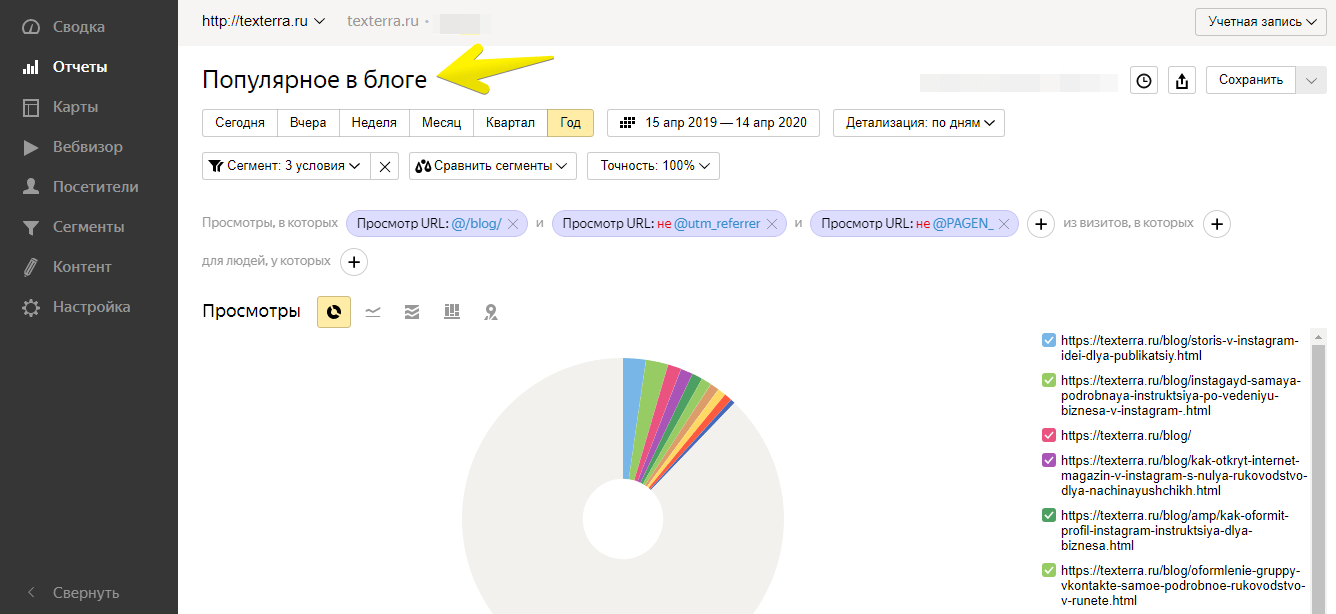The height and width of the screenshot is (614, 1336).
Task: Open the Учетная запись account menu
Action: point(1261,21)
